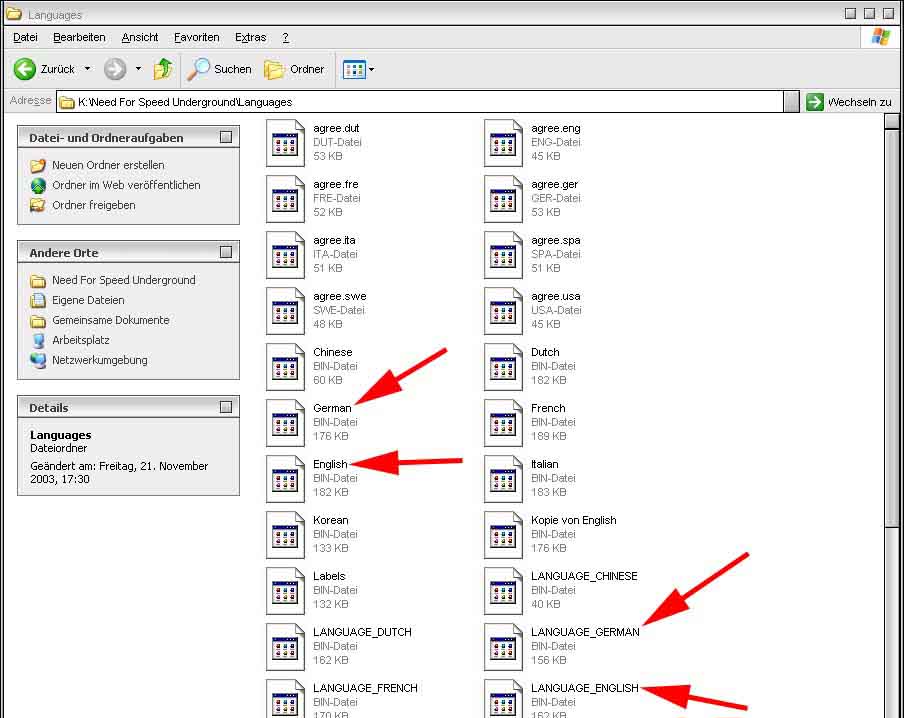Viewport: 904px width, 718px height.
Task: Select the Dutch BIN file icon
Action: point(503,366)
